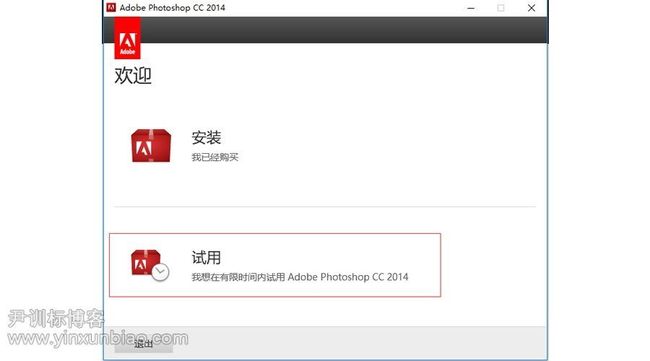Click the 退出 exit button
650x361 pixels.
[x=143, y=344]
